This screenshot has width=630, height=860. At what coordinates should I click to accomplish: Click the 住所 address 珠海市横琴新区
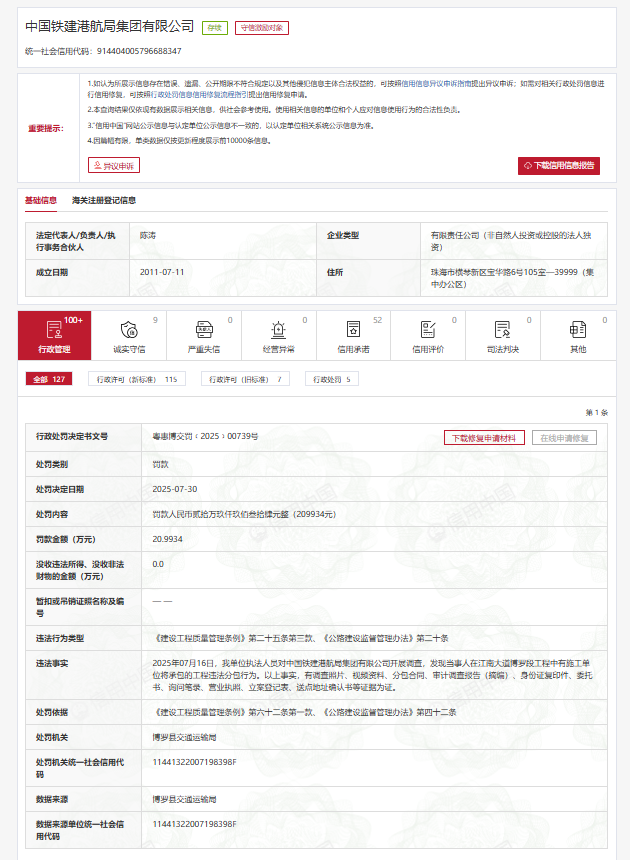pos(512,278)
